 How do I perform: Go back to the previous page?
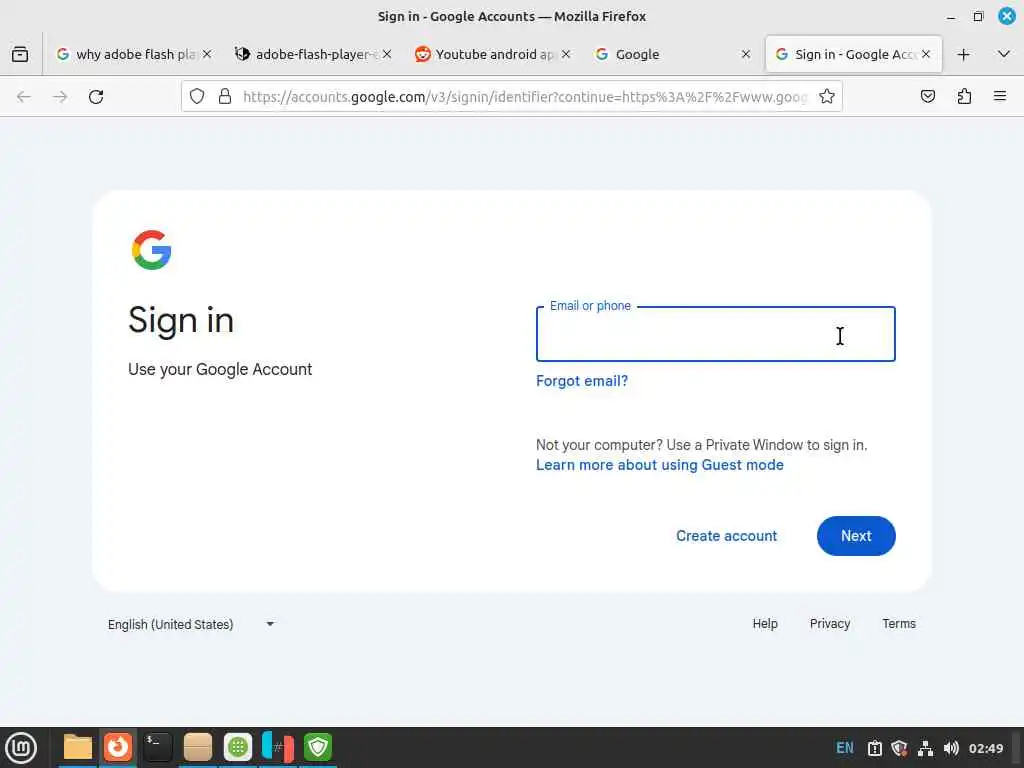(x=24, y=97)
